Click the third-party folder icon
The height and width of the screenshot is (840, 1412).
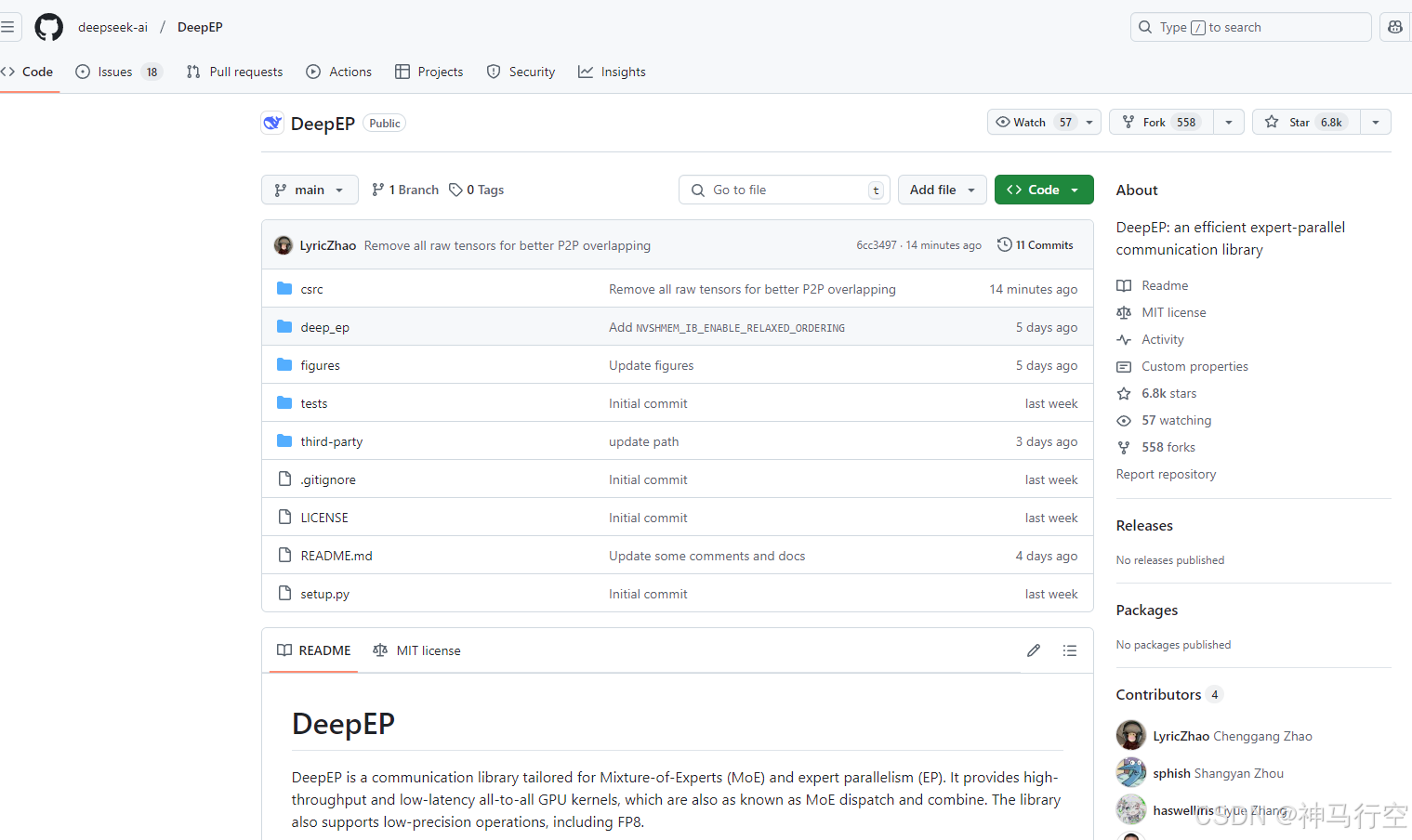(x=284, y=441)
